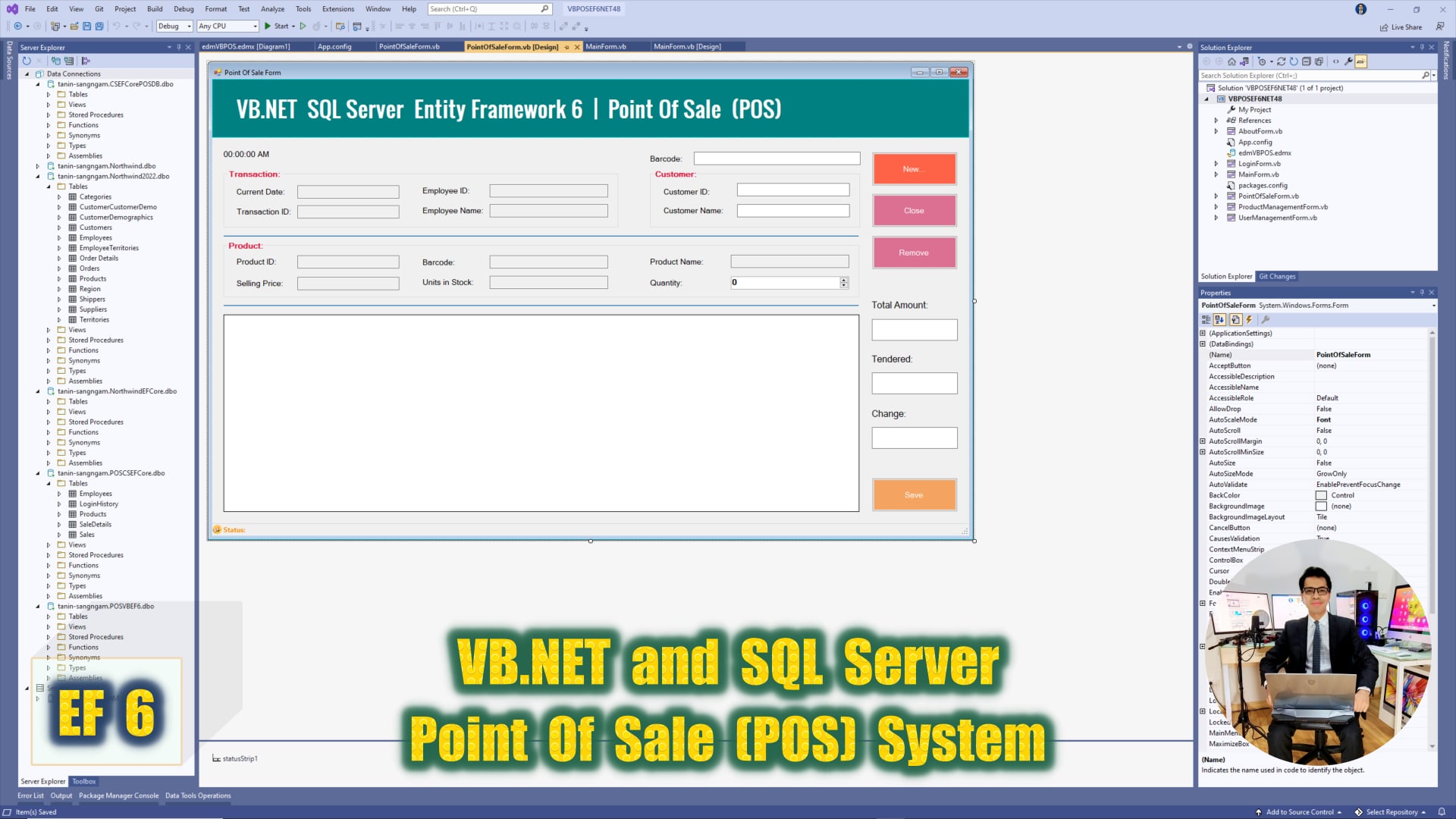Click the Remove button on the form
Viewport: 1456px width, 819px height.
pos(914,253)
